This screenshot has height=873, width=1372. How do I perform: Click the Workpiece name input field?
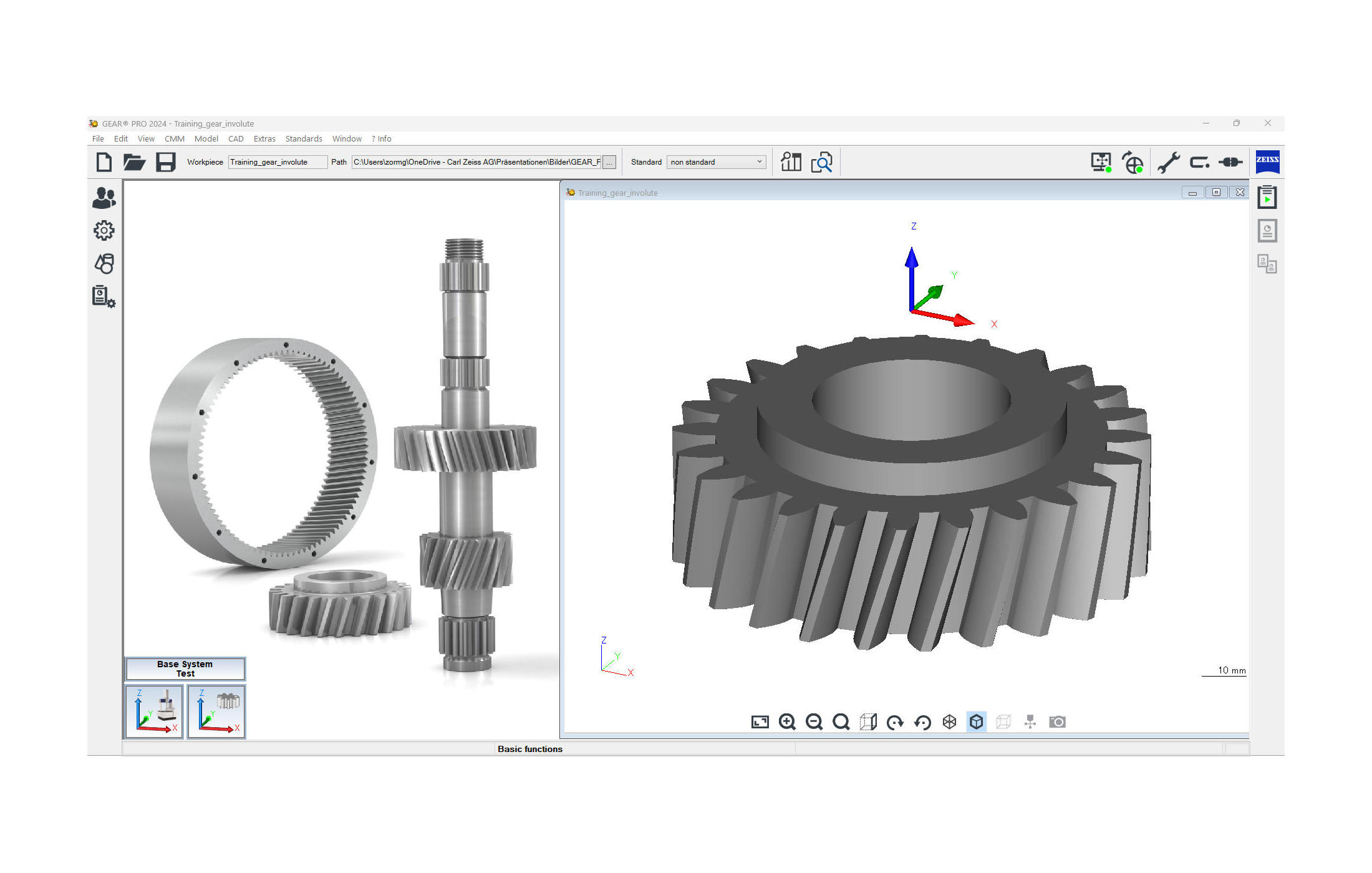[277, 162]
